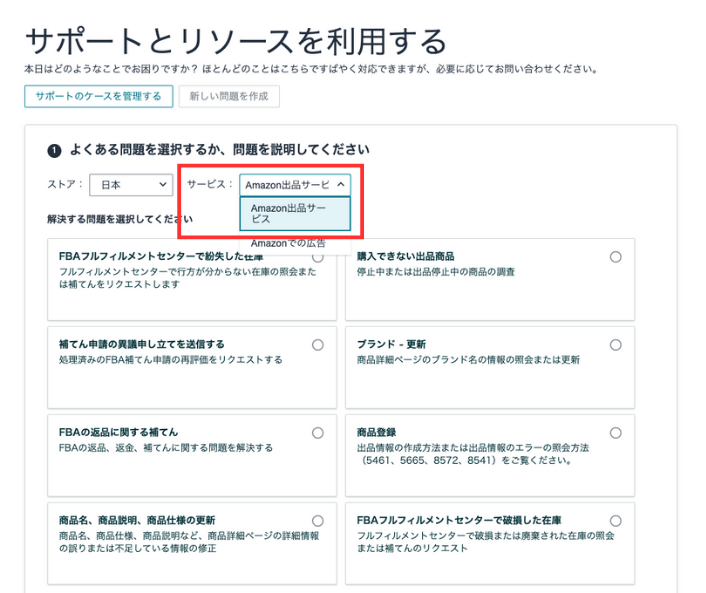This screenshot has width=706, height=593.
Task: Select the 購入できない出品商品 radio button
Action: pos(615,257)
